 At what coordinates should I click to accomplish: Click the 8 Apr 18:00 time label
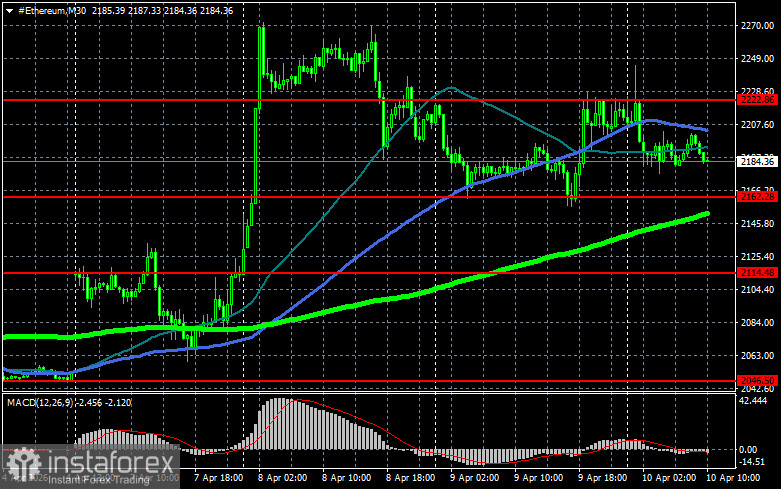pyautogui.click(x=410, y=478)
